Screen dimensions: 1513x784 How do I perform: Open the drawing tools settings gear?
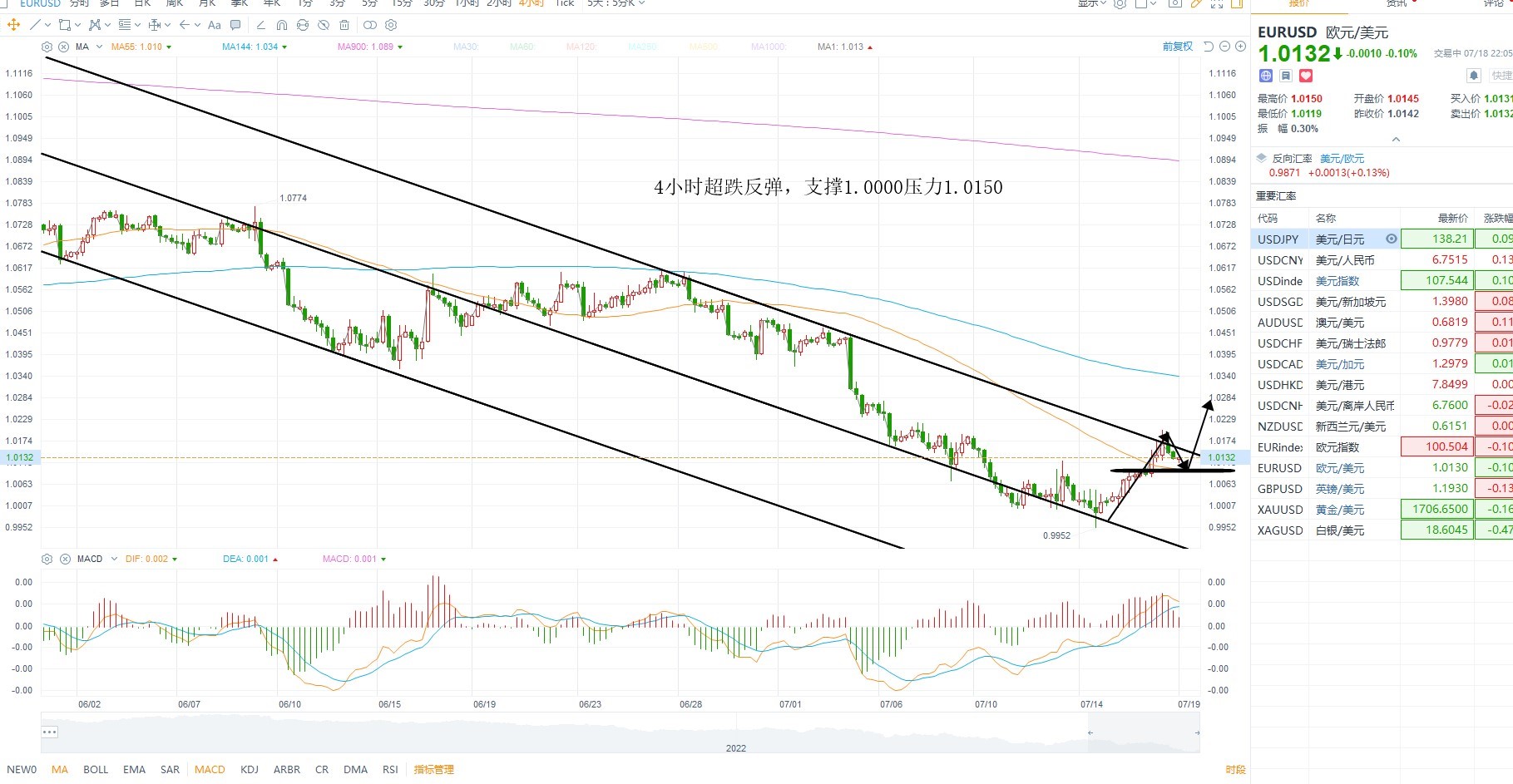click(391, 25)
